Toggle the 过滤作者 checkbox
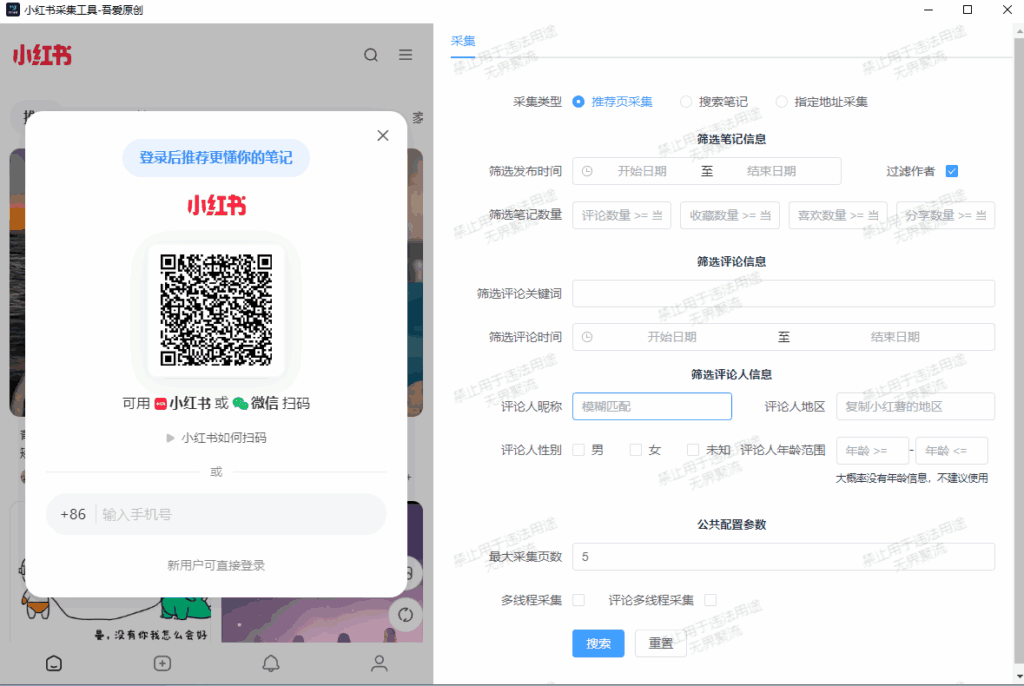This screenshot has width=1024, height=686. click(952, 171)
